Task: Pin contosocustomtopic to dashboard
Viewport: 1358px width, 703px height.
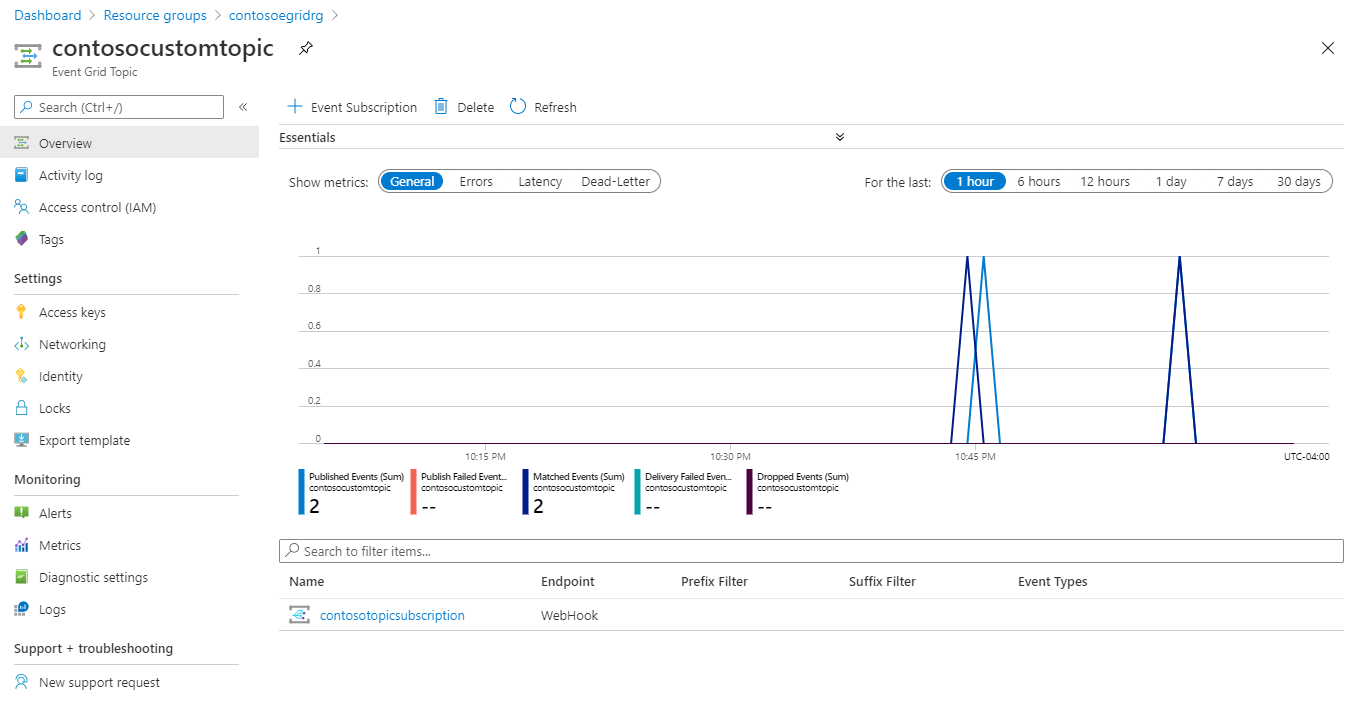Action: [x=305, y=47]
